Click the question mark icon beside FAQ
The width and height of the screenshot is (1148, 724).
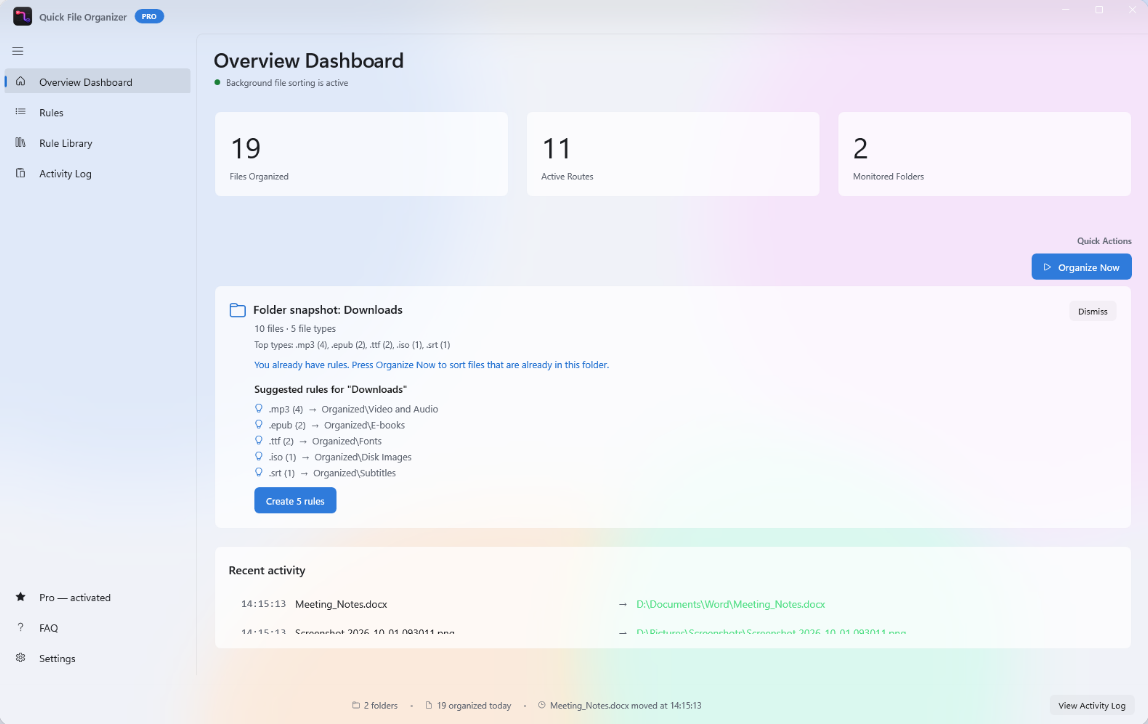(20, 627)
